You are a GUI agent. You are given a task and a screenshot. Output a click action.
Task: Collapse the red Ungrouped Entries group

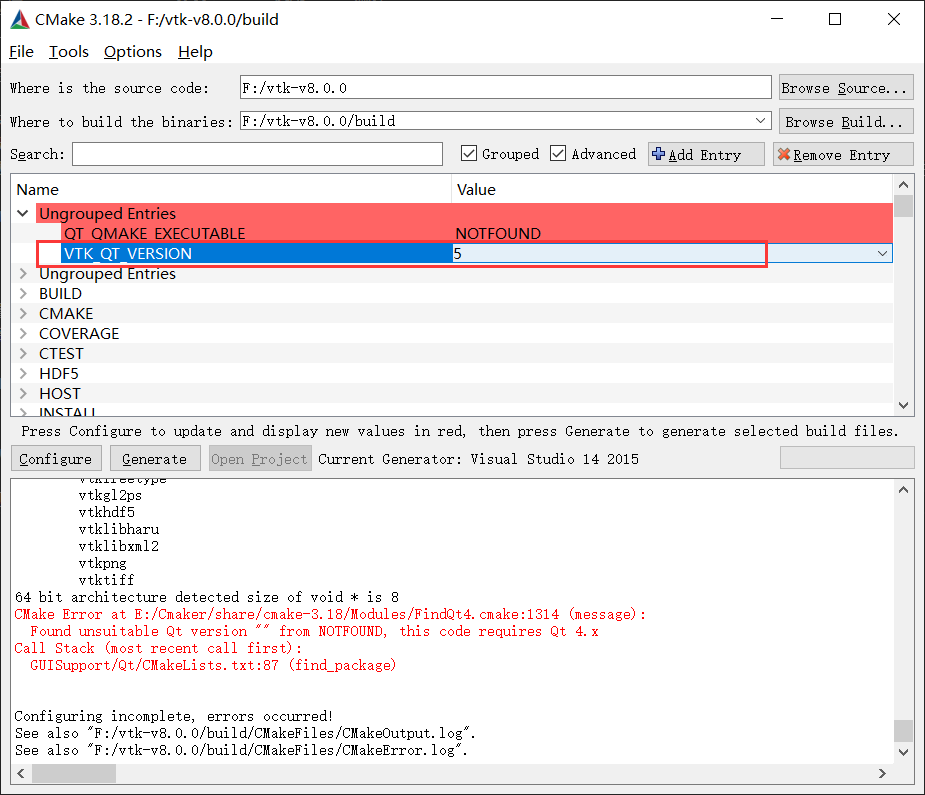pos(23,213)
